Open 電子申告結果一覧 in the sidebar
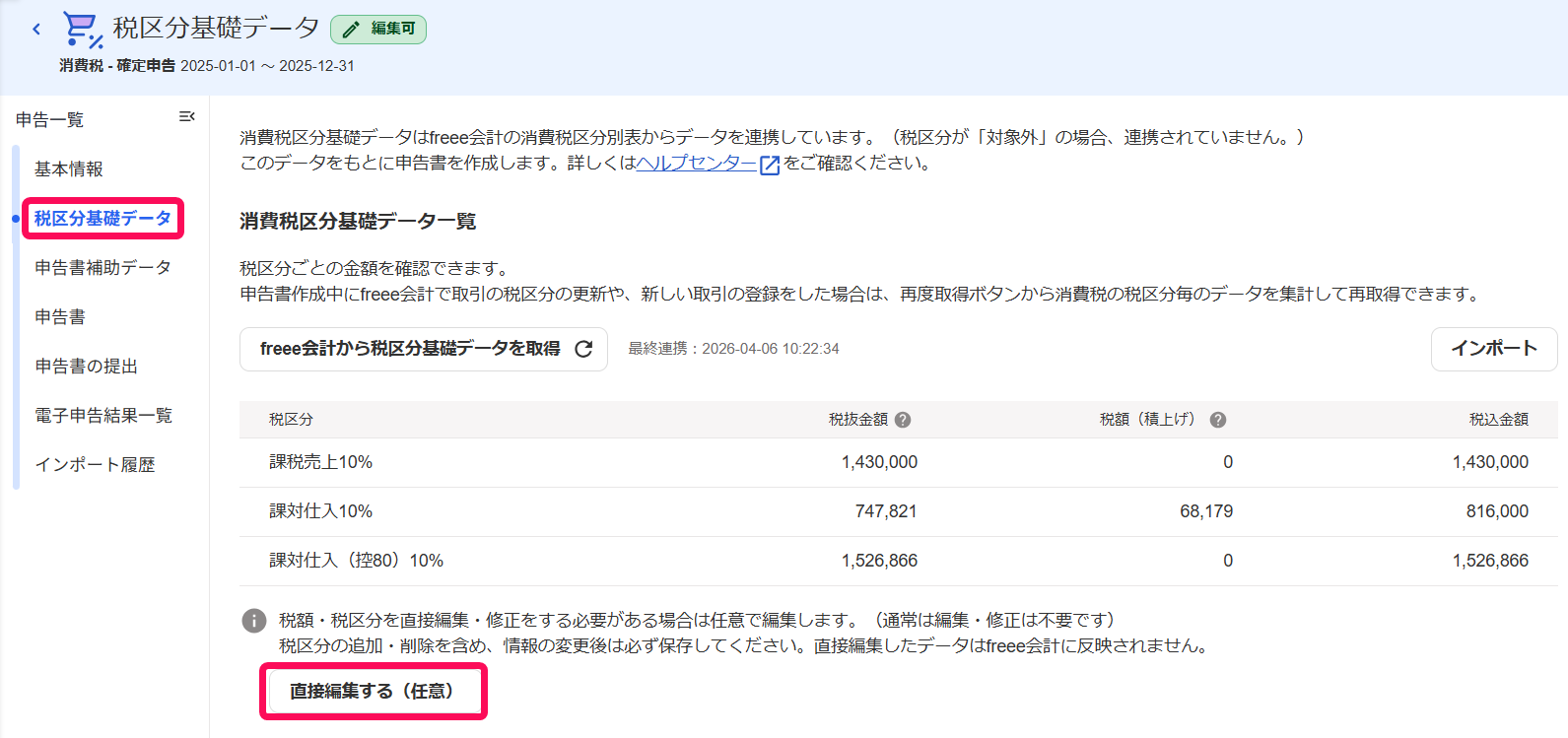Viewport: 1568px width, 738px height. point(103,416)
